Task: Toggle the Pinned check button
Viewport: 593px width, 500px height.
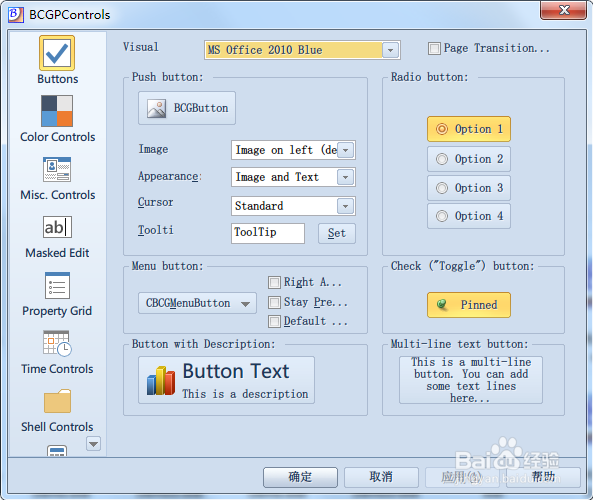Action: point(469,305)
